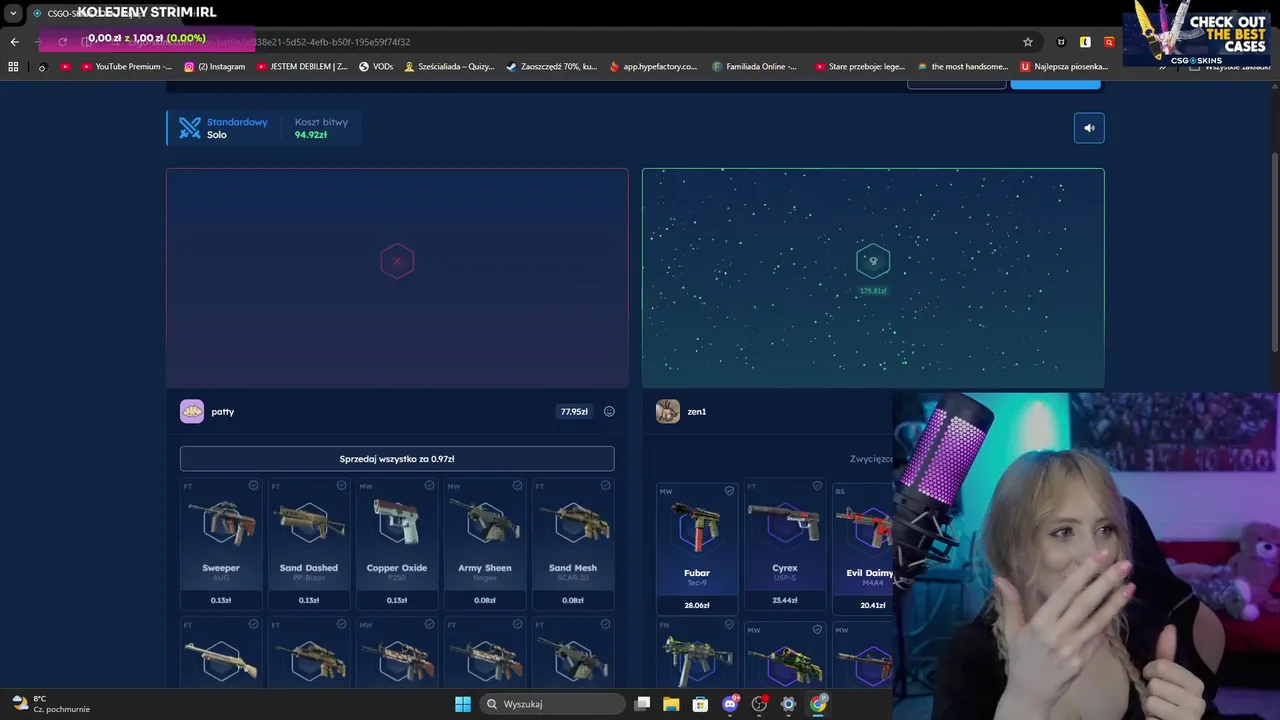Screen dimensions: 1280x720
Task: Open zen1's avatar
Action: (668, 411)
